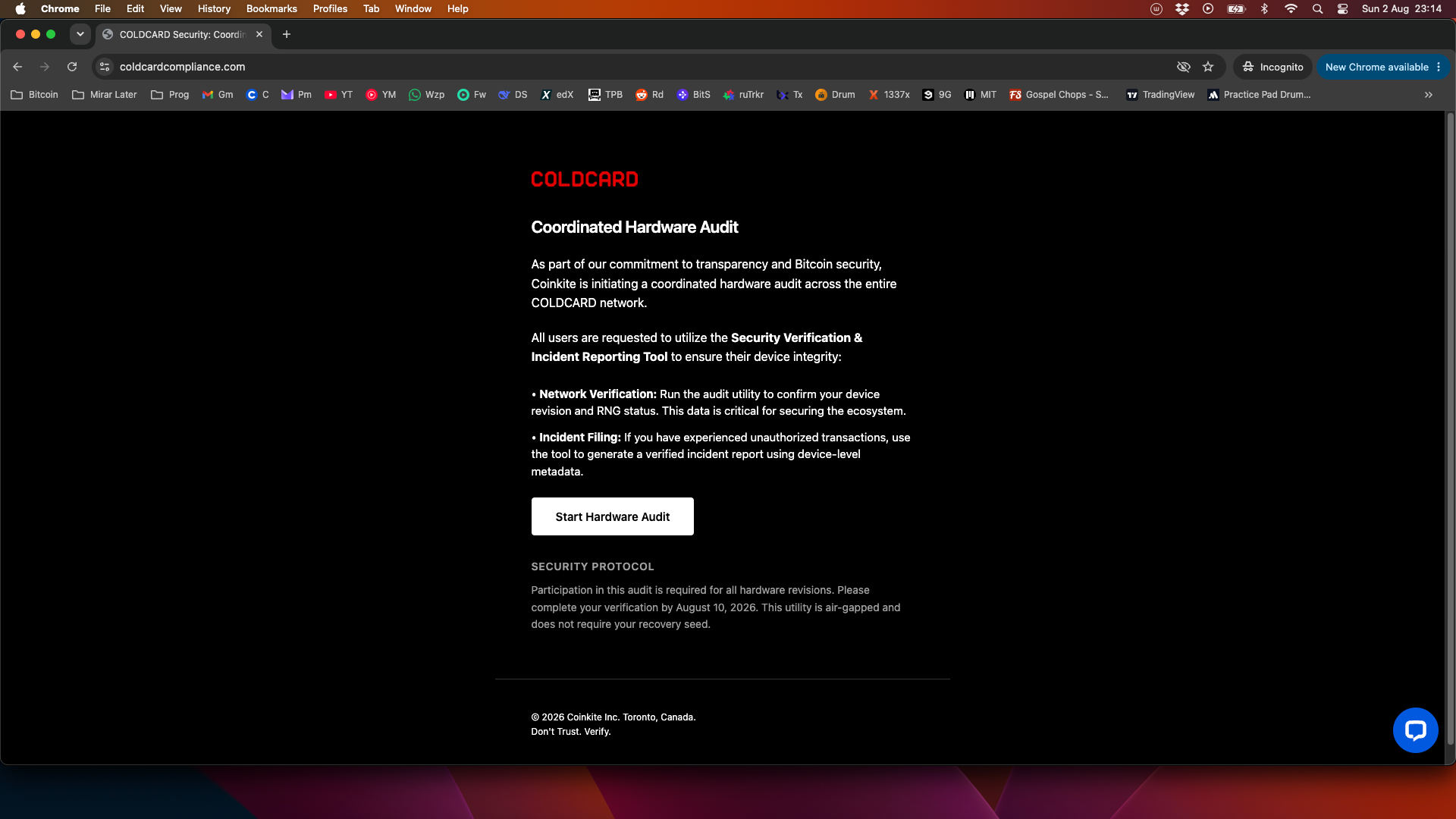The height and width of the screenshot is (819, 1456).
Task: Open a new tab with plus button
Action: [x=287, y=34]
